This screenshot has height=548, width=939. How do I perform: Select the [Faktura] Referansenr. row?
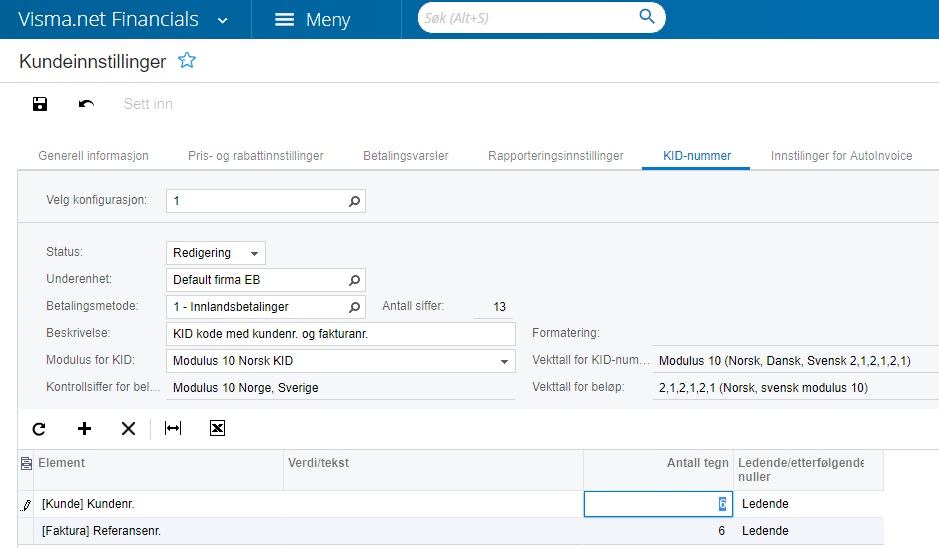click(450, 531)
